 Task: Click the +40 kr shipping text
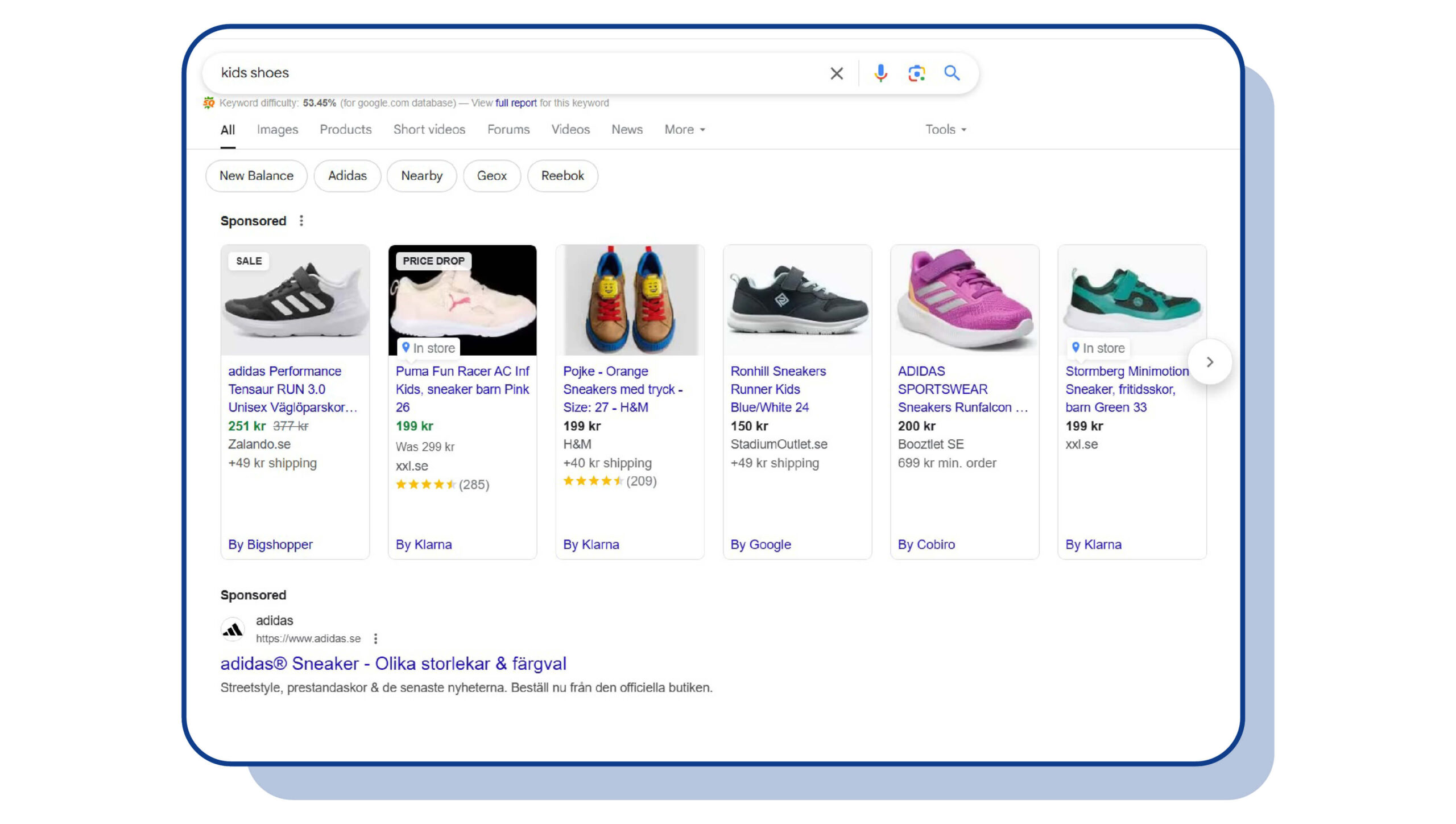click(607, 463)
